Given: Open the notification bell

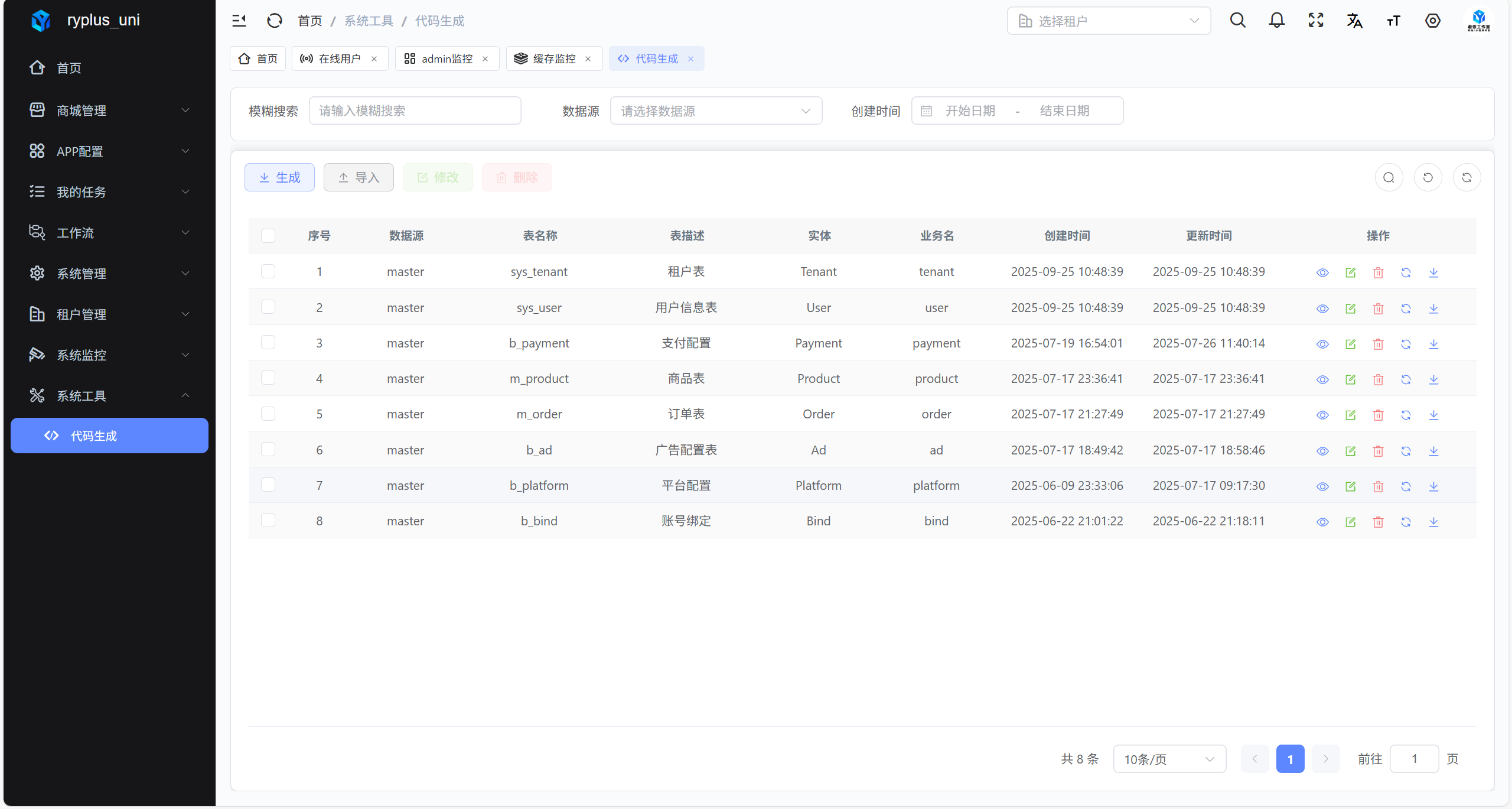Looking at the screenshot, I should coord(1277,21).
